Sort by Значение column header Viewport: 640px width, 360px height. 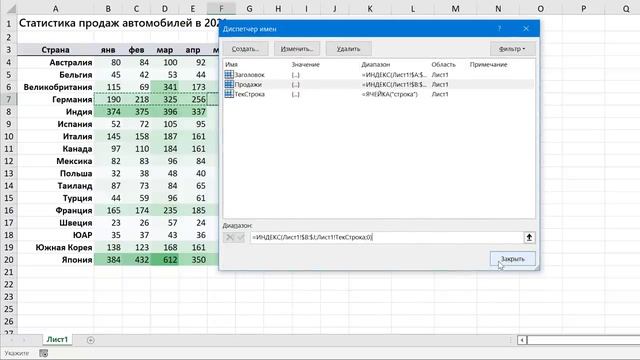coord(305,64)
